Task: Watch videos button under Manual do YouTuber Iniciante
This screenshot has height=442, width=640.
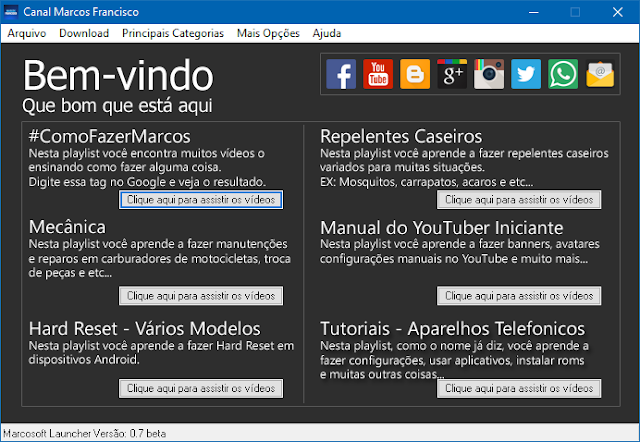Action: coord(519,296)
